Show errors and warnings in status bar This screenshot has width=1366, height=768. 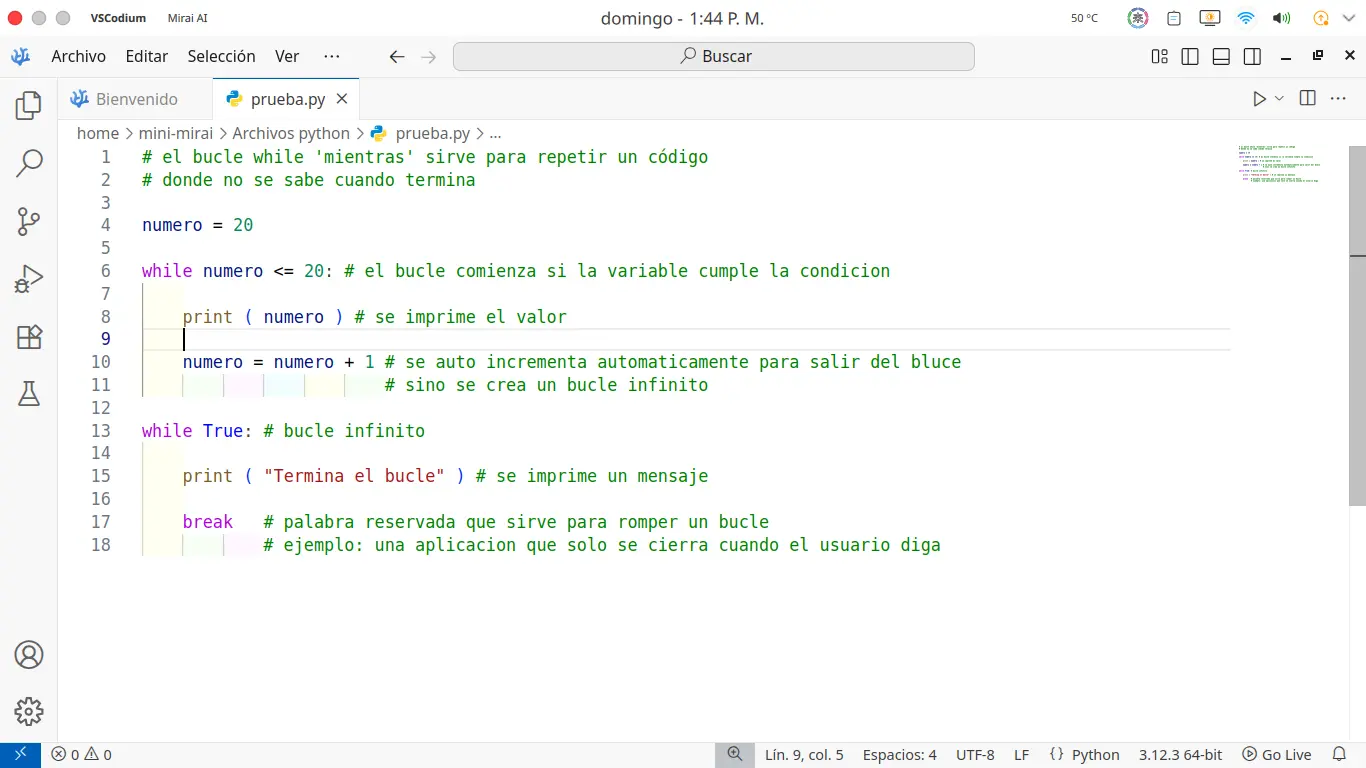pos(82,755)
